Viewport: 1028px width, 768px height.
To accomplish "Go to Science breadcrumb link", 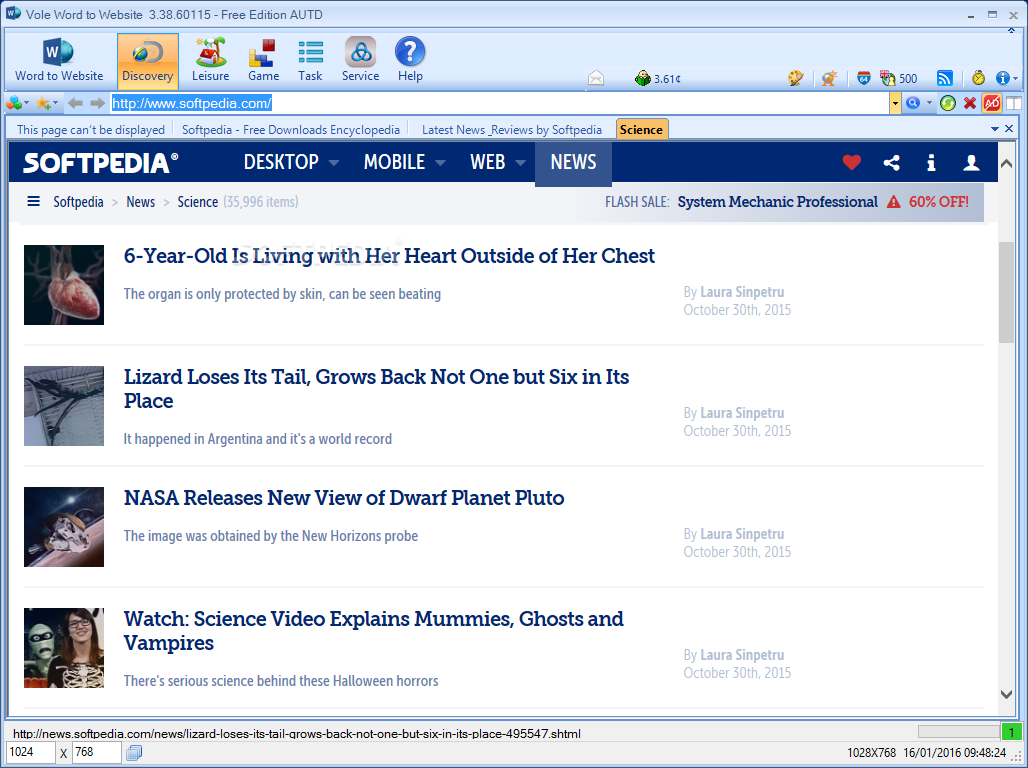I will coord(197,202).
